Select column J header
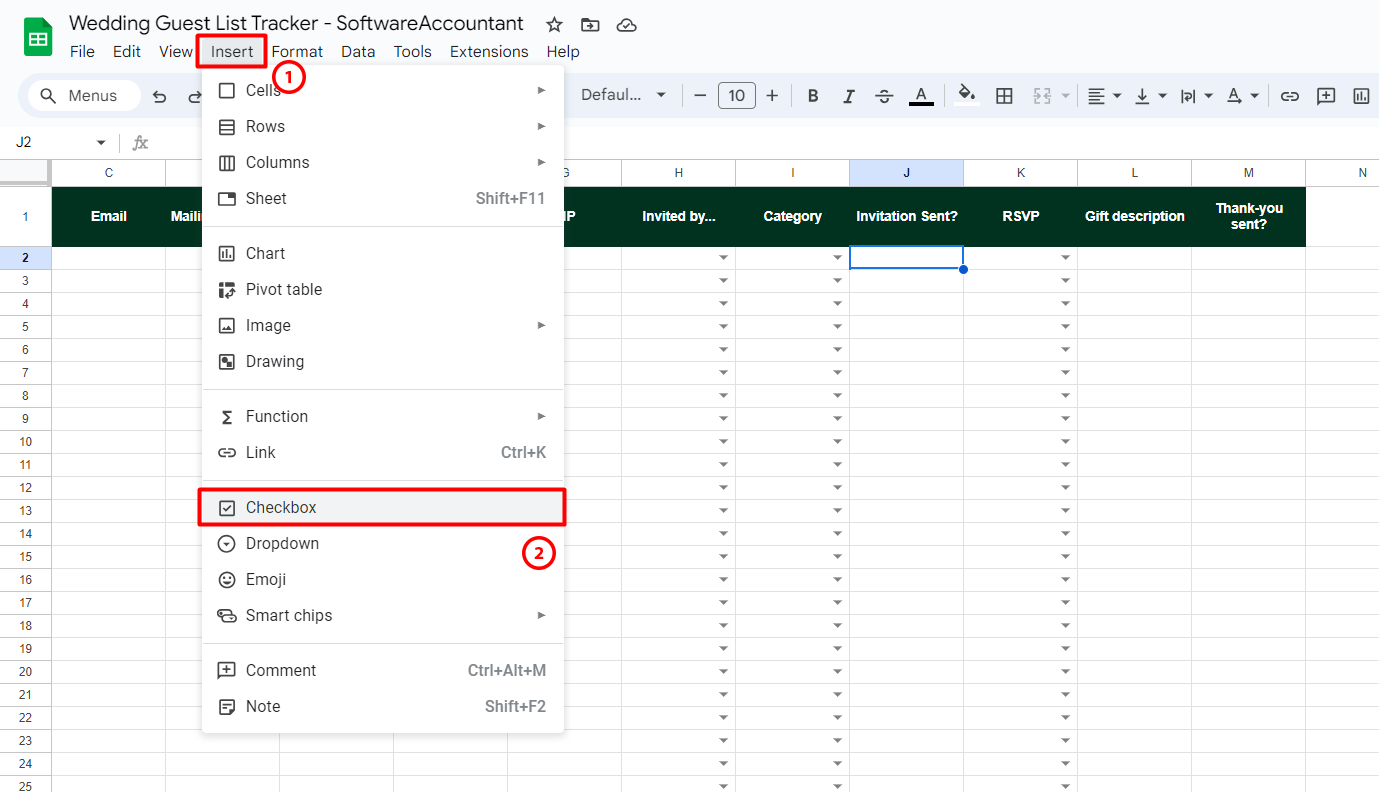The width and height of the screenshot is (1379, 792). 907,173
